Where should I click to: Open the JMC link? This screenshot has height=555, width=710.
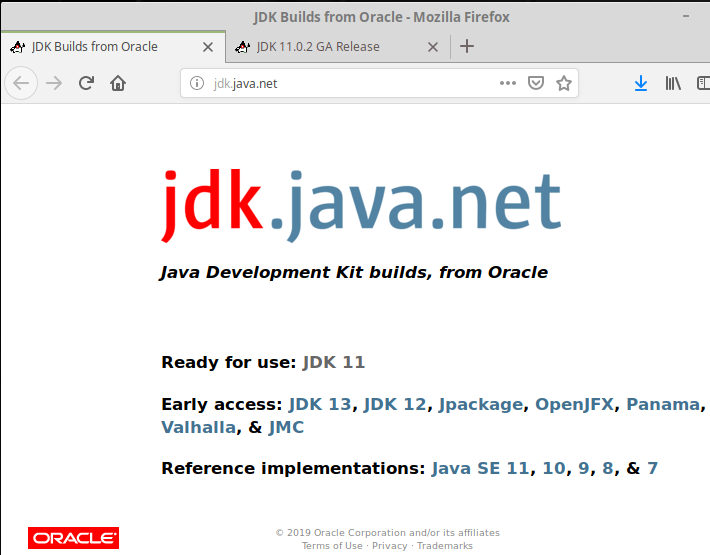click(x=286, y=427)
